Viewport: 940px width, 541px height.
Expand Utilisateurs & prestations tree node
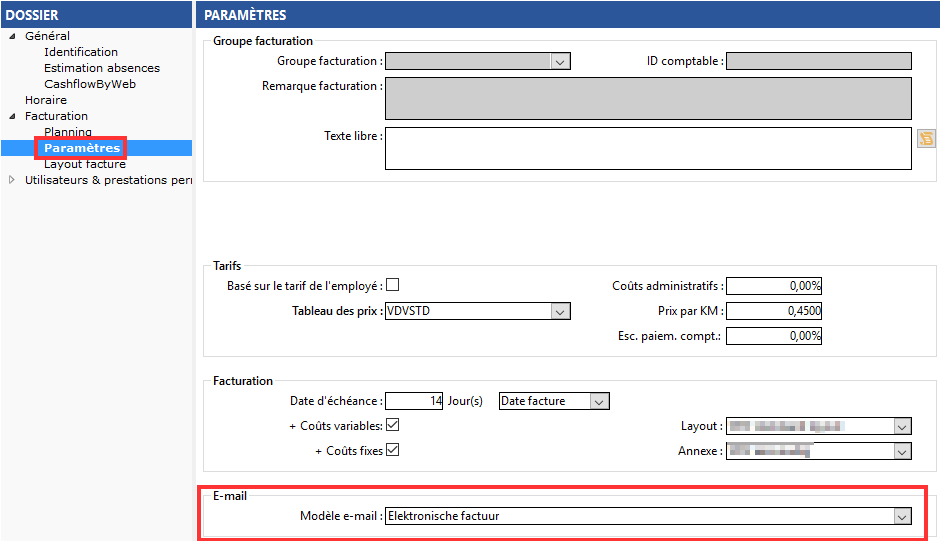pyautogui.click(x=11, y=180)
